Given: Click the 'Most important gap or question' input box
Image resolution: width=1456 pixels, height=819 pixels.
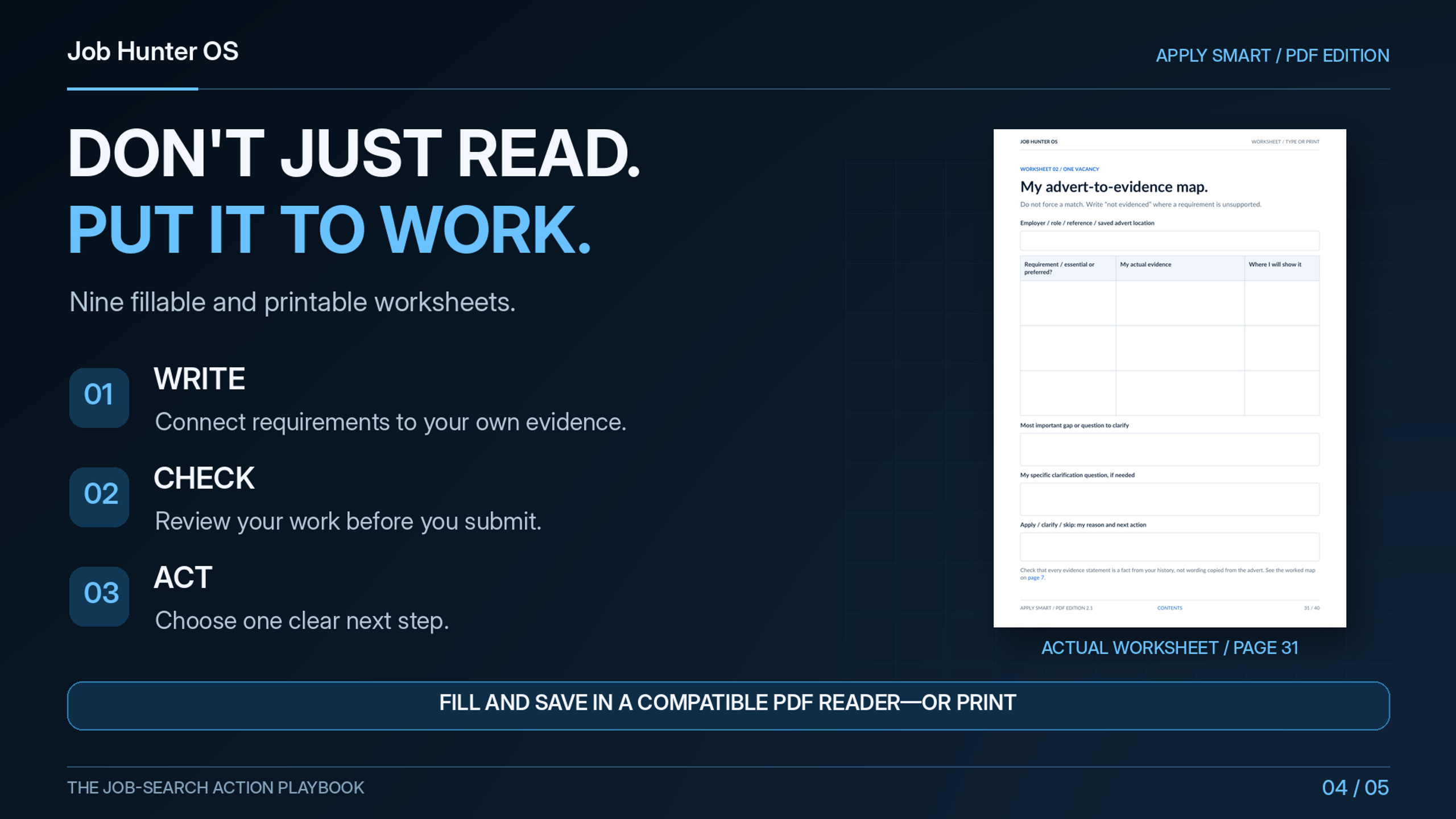Looking at the screenshot, I should click(1169, 449).
